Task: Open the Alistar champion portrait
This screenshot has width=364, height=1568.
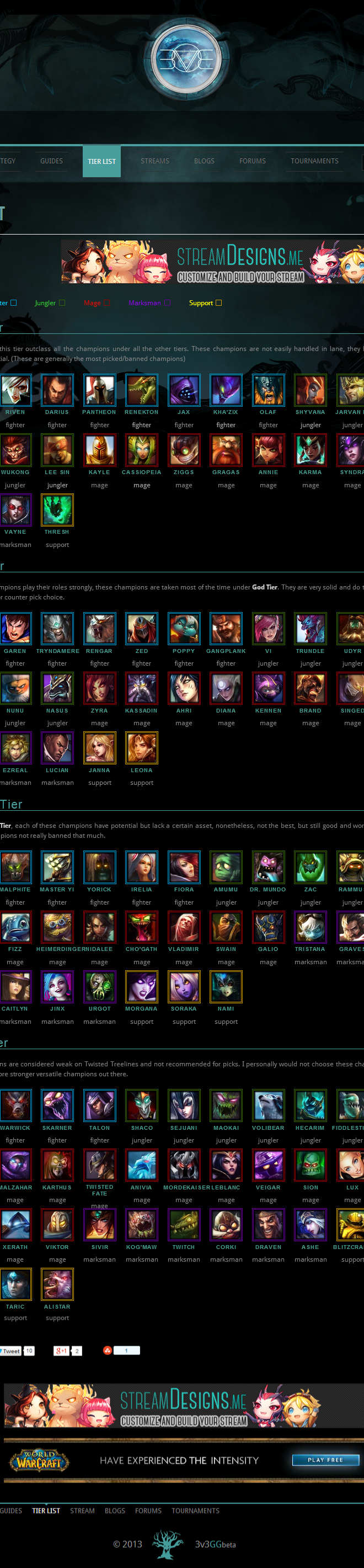Action: tap(57, 1284)
